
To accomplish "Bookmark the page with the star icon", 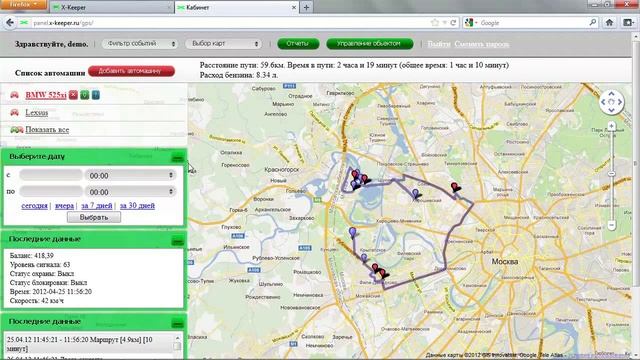I will 435,23.
